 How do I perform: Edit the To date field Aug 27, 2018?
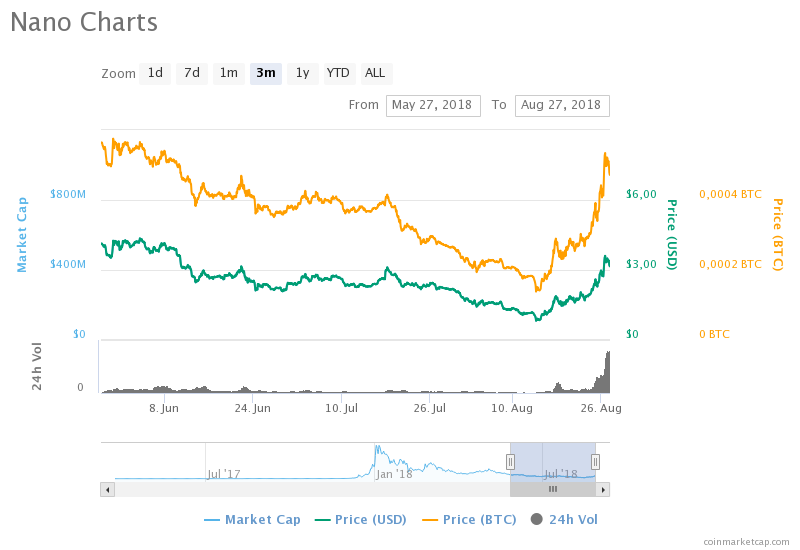coord(562,106)
